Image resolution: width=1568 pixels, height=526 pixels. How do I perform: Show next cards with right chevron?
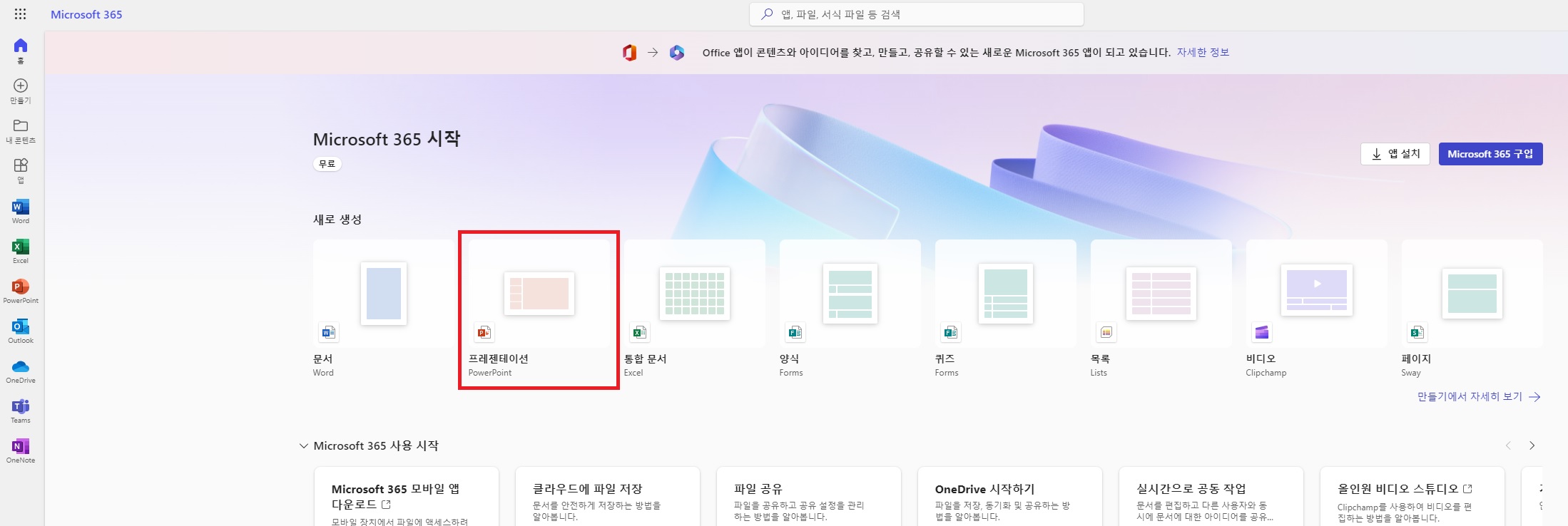pyautogui.click(x=1532, y=445)
